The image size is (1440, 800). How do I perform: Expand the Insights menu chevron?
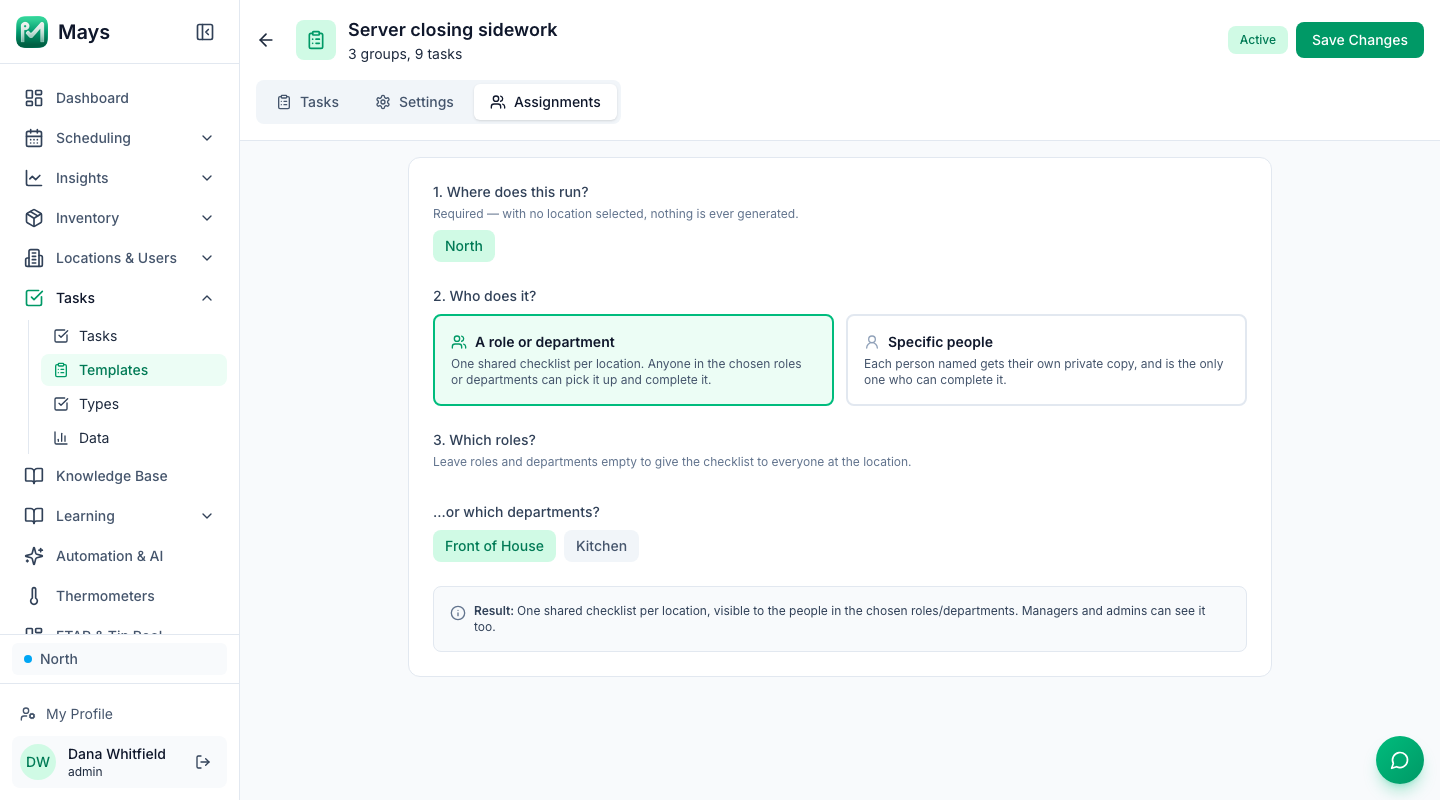[x=207, y=178]
